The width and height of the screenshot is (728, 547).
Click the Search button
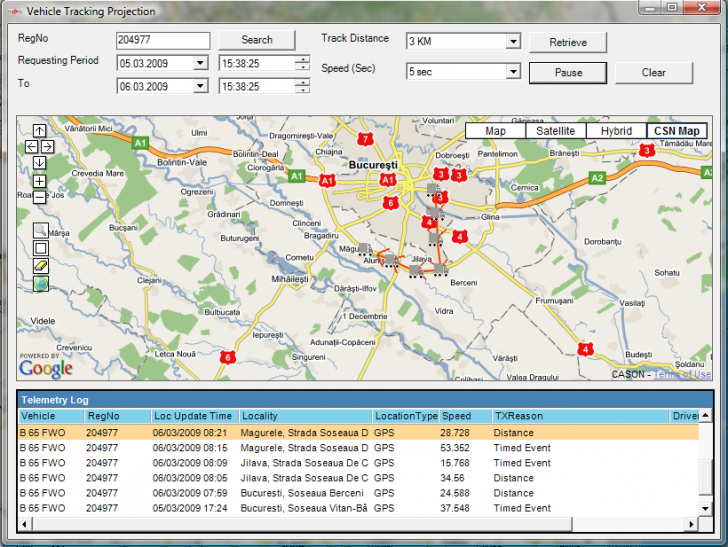257,40
